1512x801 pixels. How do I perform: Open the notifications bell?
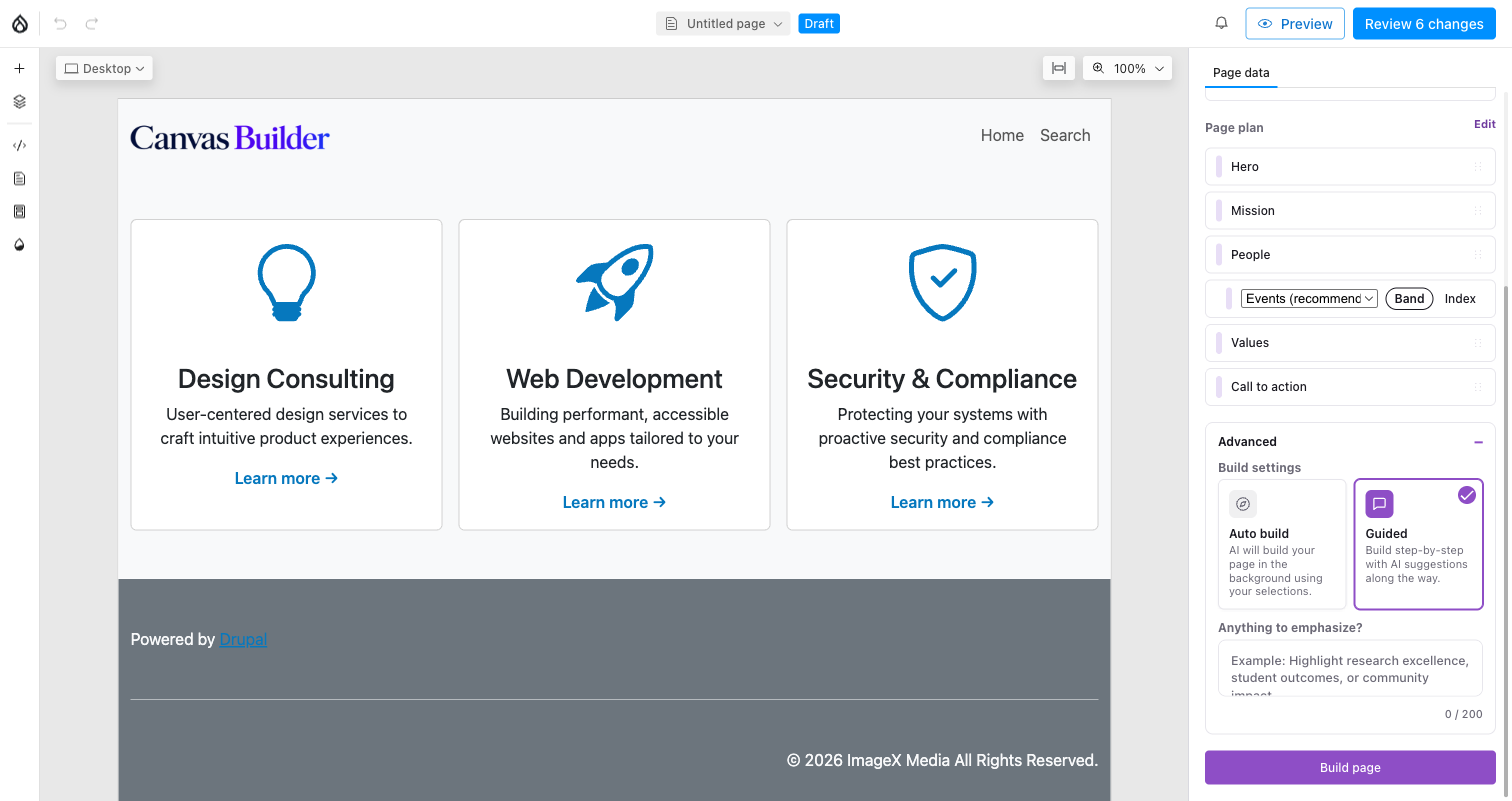coord(1221,23)
